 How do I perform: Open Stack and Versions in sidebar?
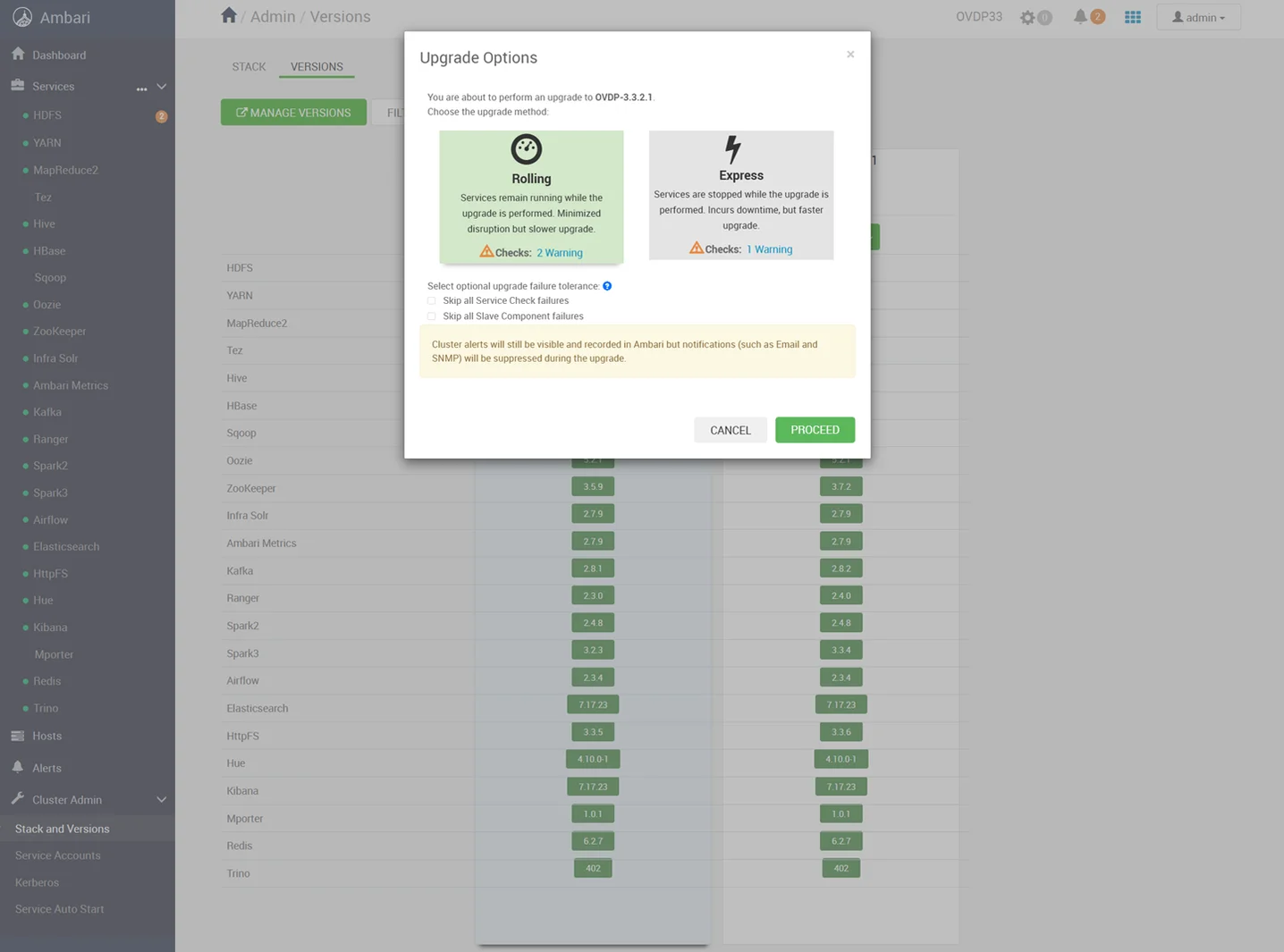pos(63,829)
